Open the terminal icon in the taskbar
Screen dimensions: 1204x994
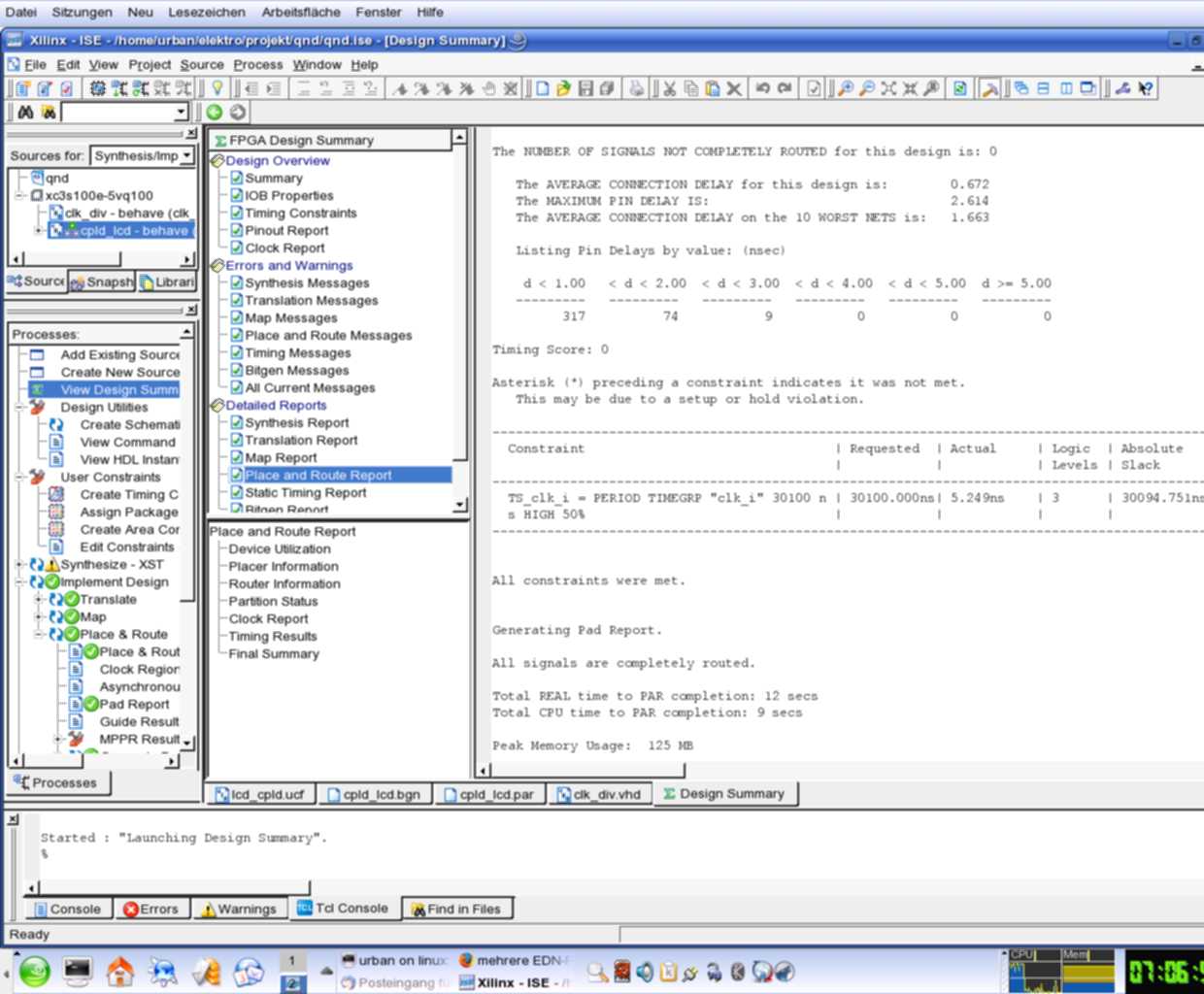coord(78,970)
